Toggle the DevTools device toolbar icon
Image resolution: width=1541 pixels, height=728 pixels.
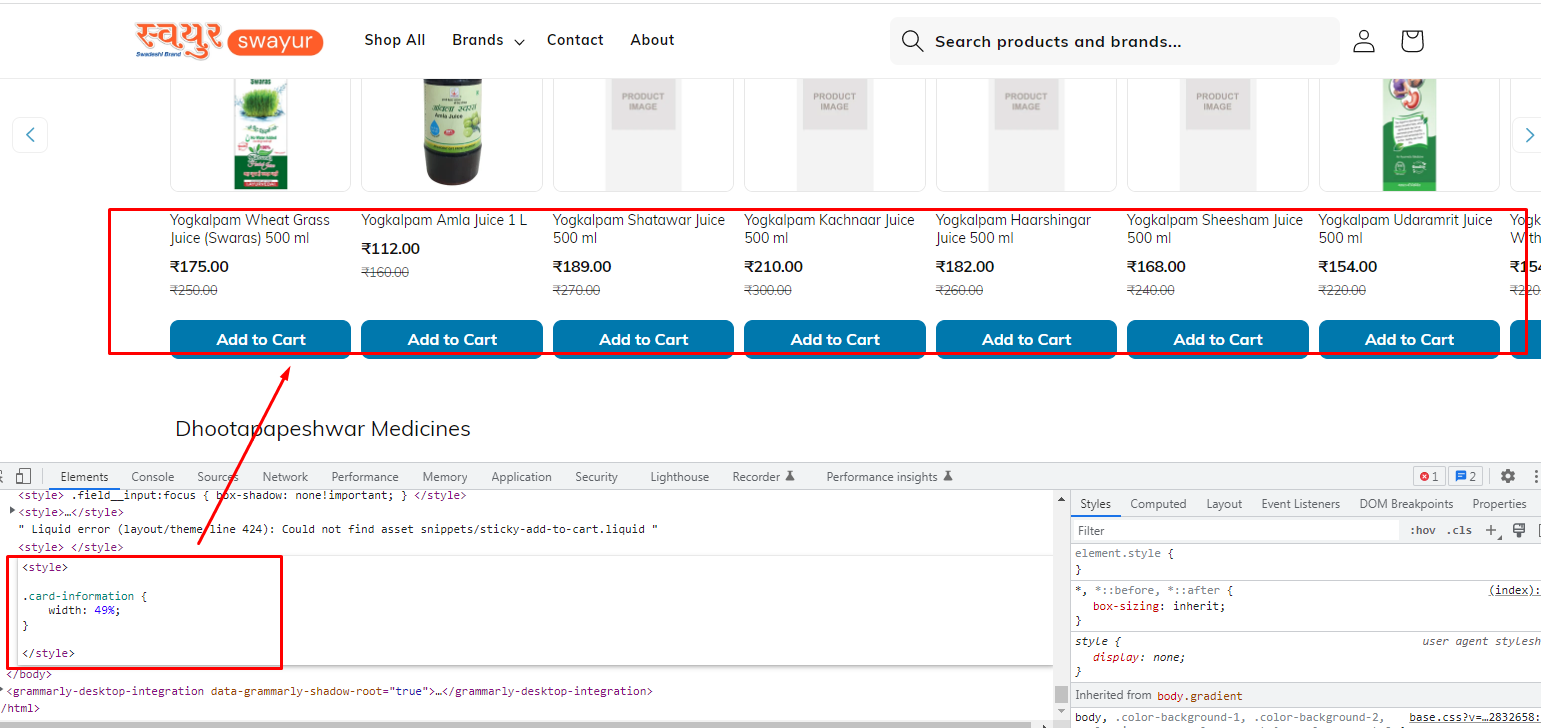[x=24, y=476]
